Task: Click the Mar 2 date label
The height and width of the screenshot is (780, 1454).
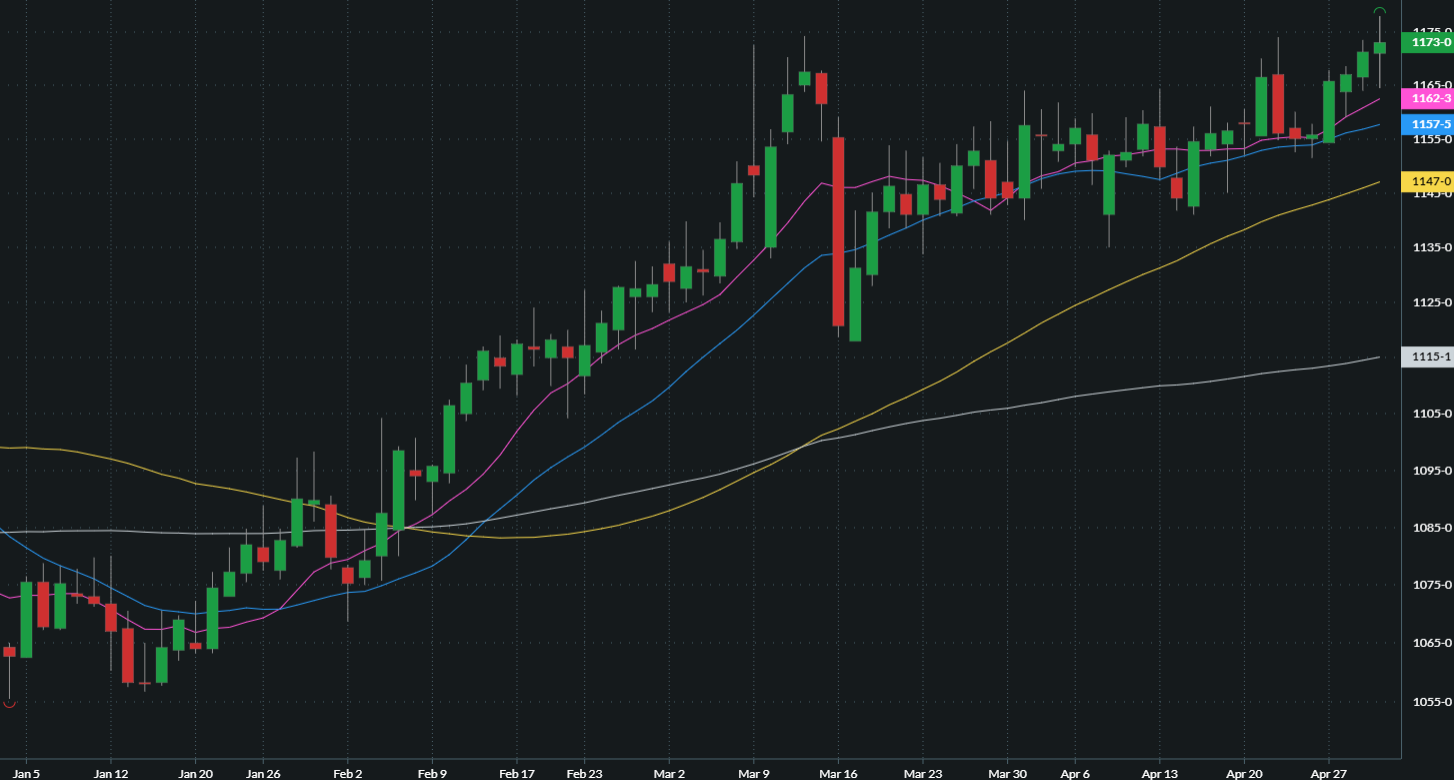Action: tap(668, 772)
